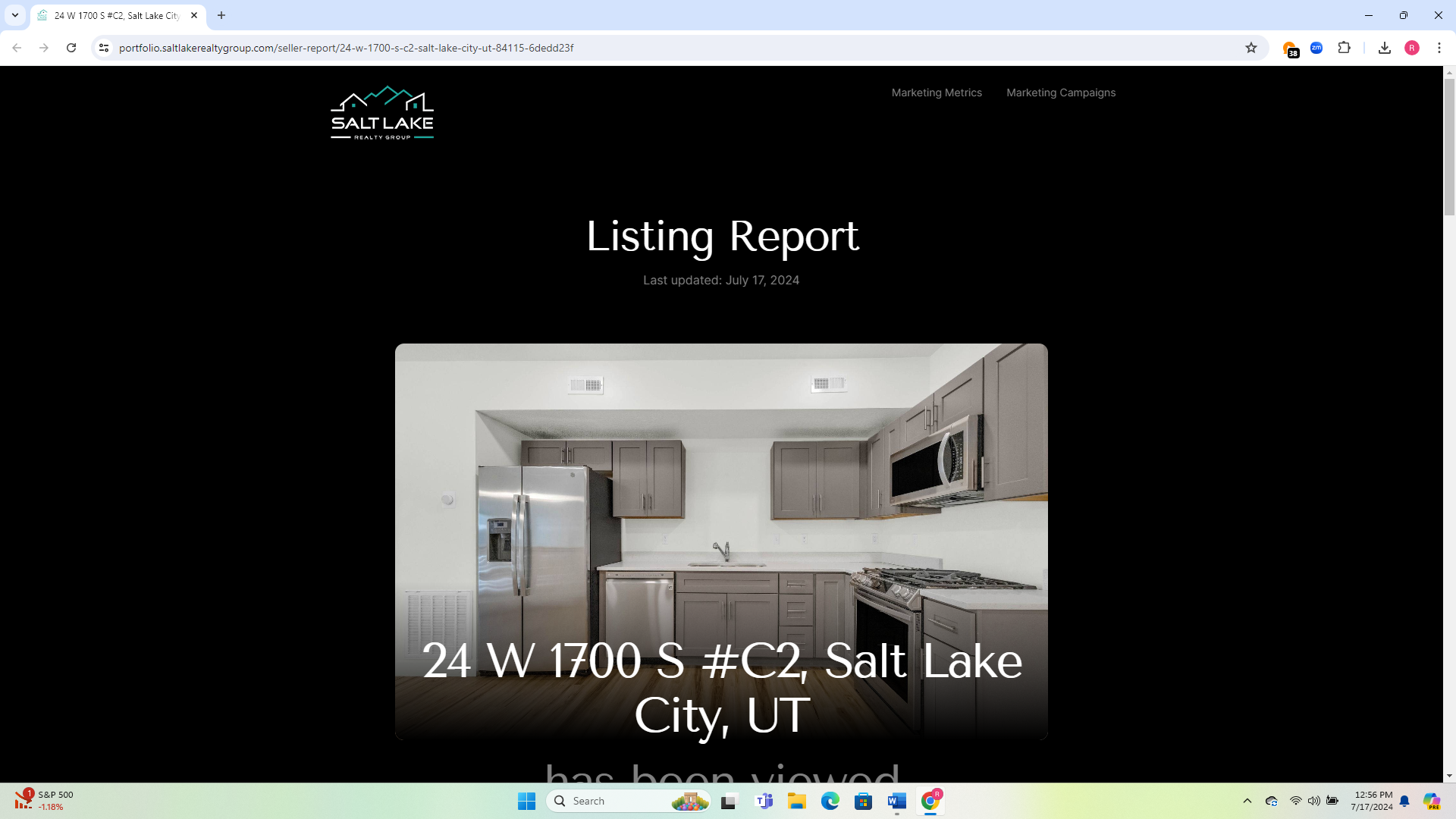The image size is (1456, 819).
Task: Click the Edge browser taskbar icon
Action: point(831,800)
